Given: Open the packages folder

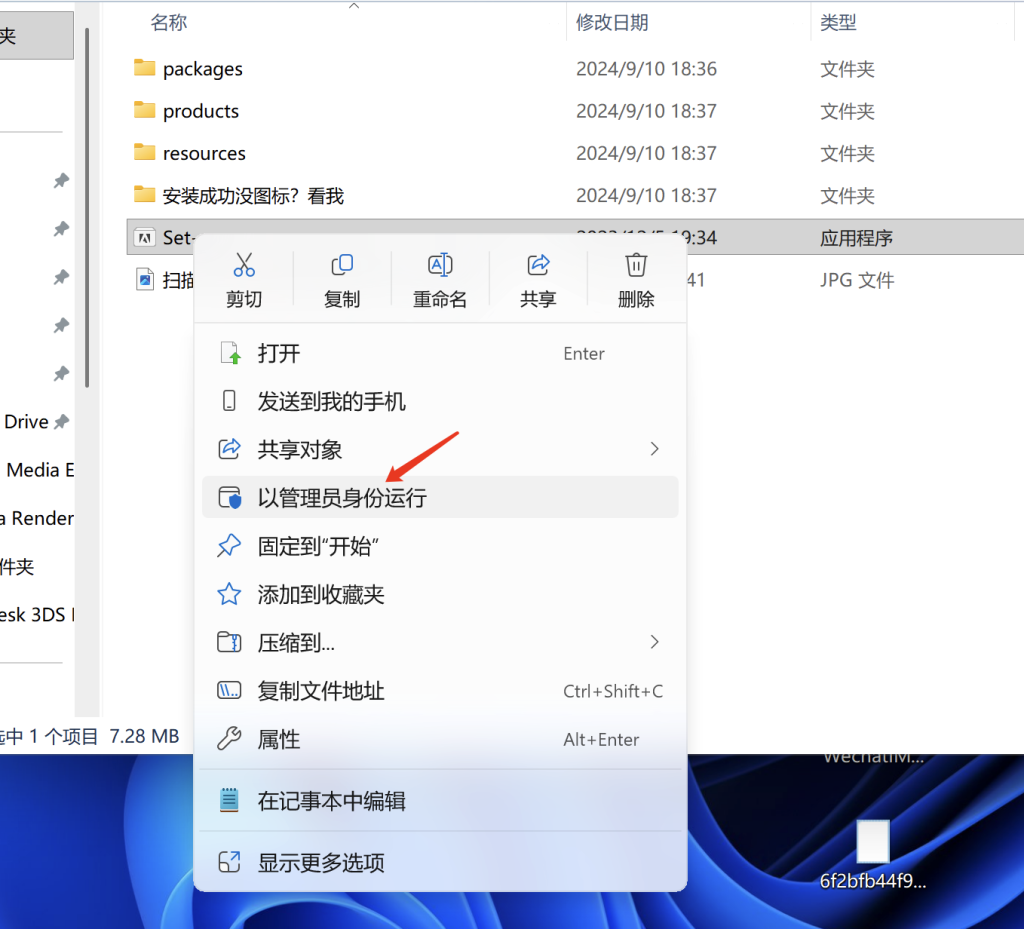Looking at the screenshot, I should 202,69.
